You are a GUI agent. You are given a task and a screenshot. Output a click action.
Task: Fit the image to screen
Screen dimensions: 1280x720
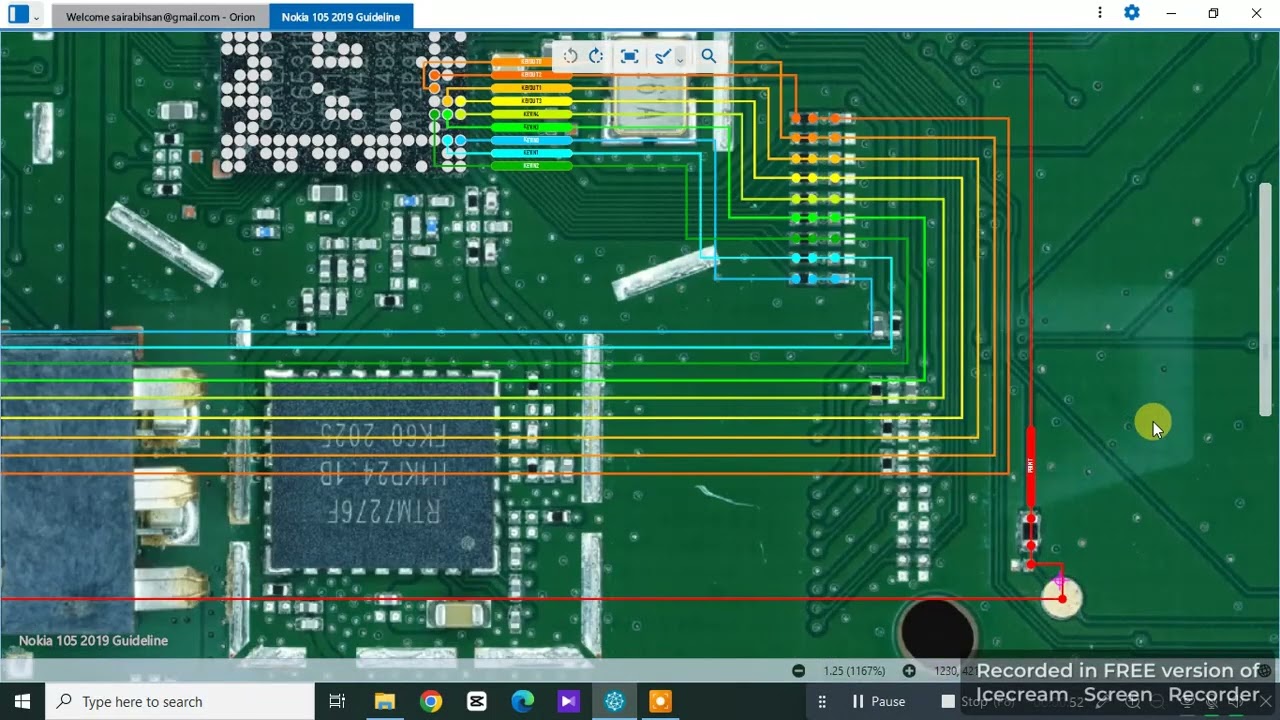point(629,56)
